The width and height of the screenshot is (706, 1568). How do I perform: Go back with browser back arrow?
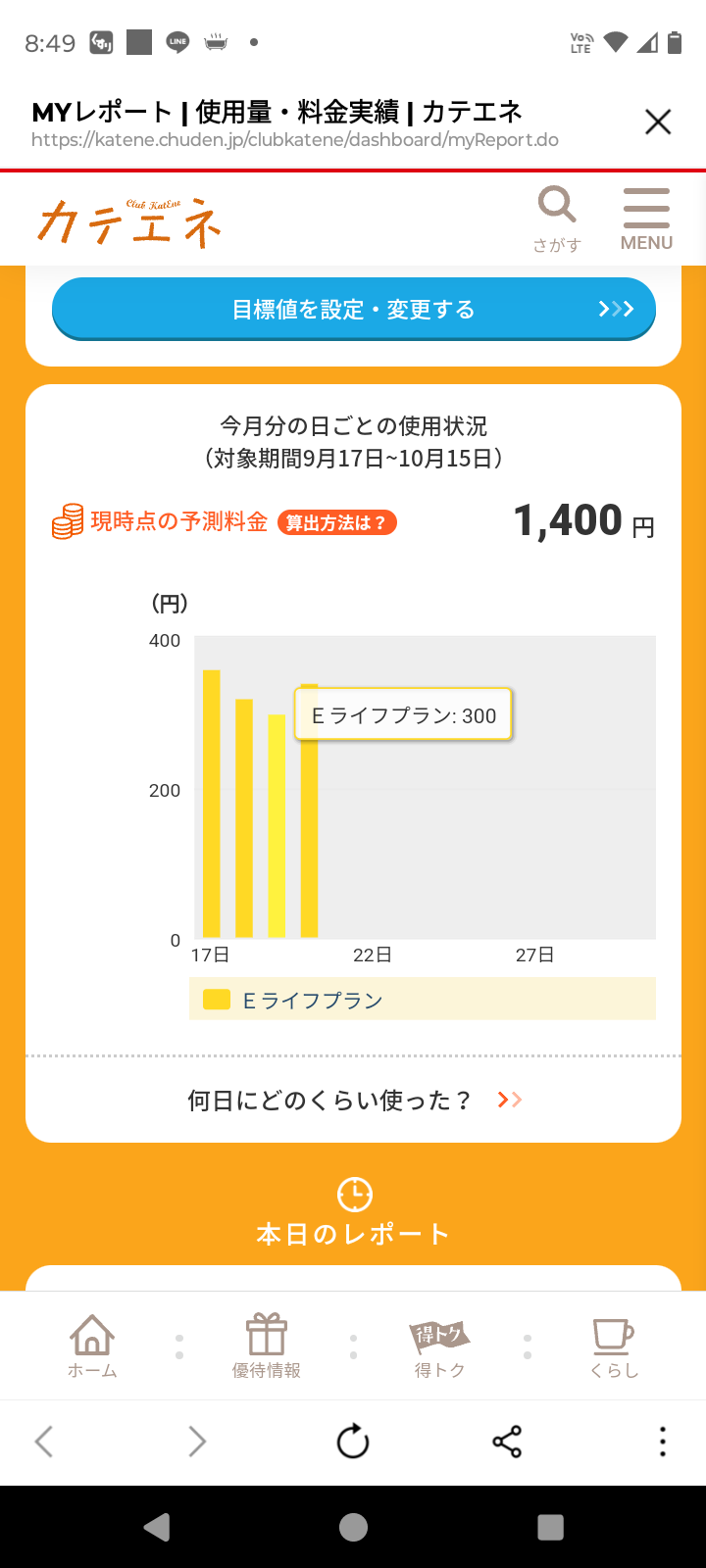click(x=44, y=1442)
